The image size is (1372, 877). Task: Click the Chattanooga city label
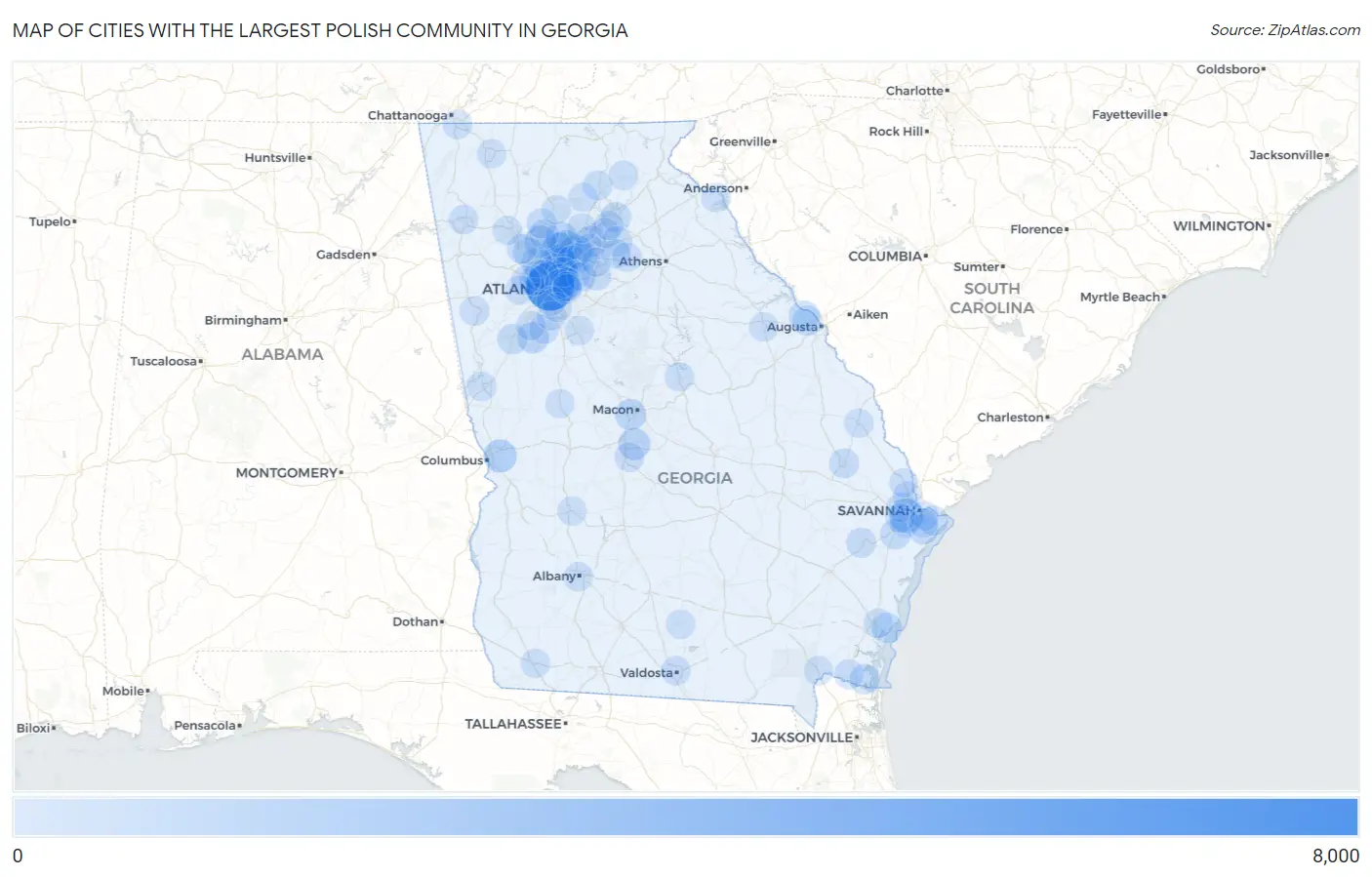coord(408,115)
